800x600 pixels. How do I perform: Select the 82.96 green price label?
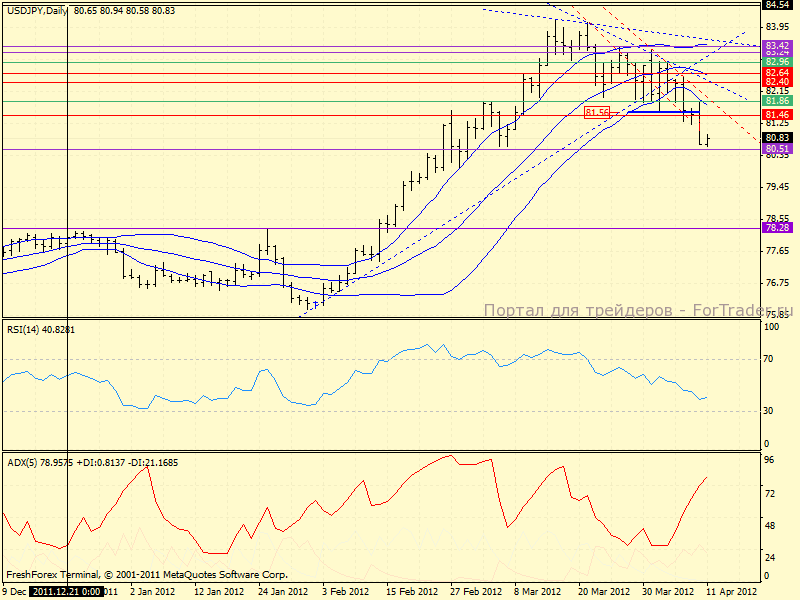point(777,62)
